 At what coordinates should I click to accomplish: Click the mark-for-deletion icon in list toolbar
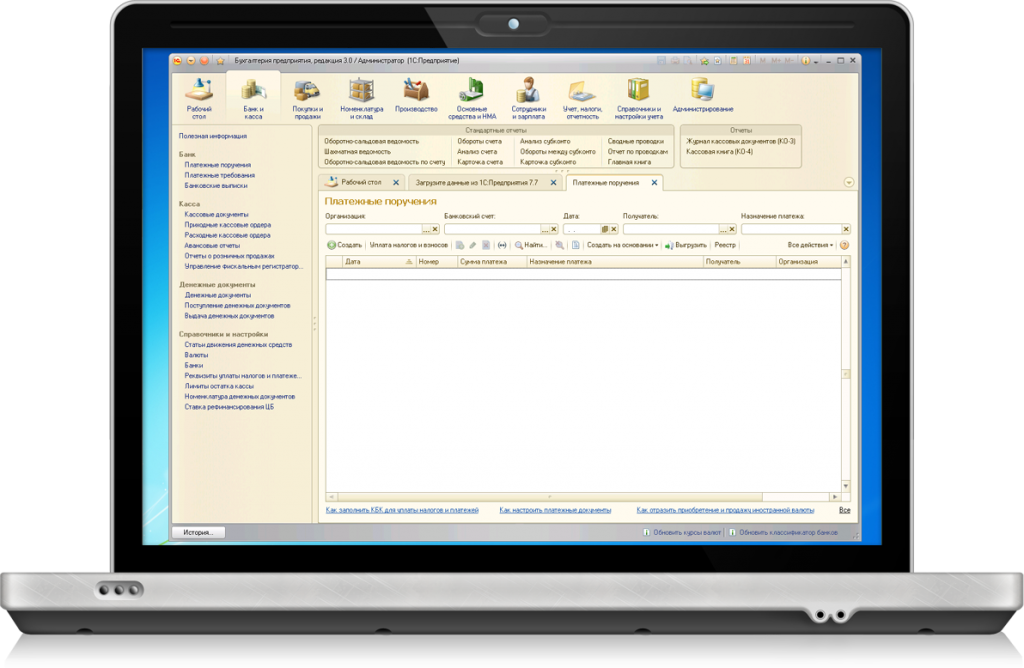pyautogui.click(x=486, y=246)
